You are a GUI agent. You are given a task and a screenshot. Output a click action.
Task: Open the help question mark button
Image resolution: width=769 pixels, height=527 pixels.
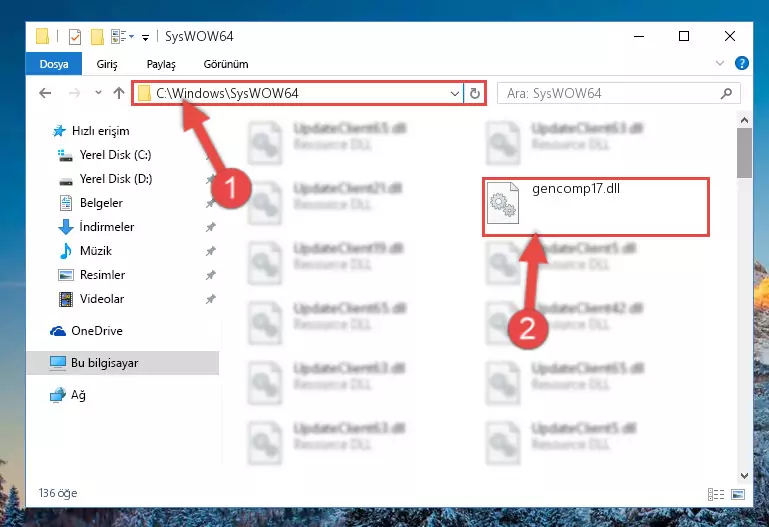(742, 63)
